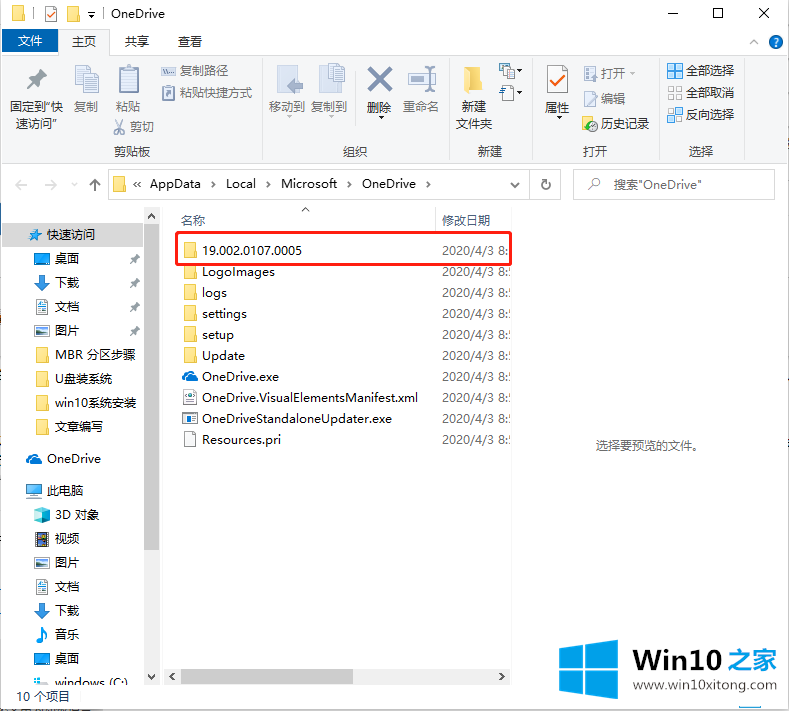Click the Copy (复制) ribbon icon

[x=86, y=80]
